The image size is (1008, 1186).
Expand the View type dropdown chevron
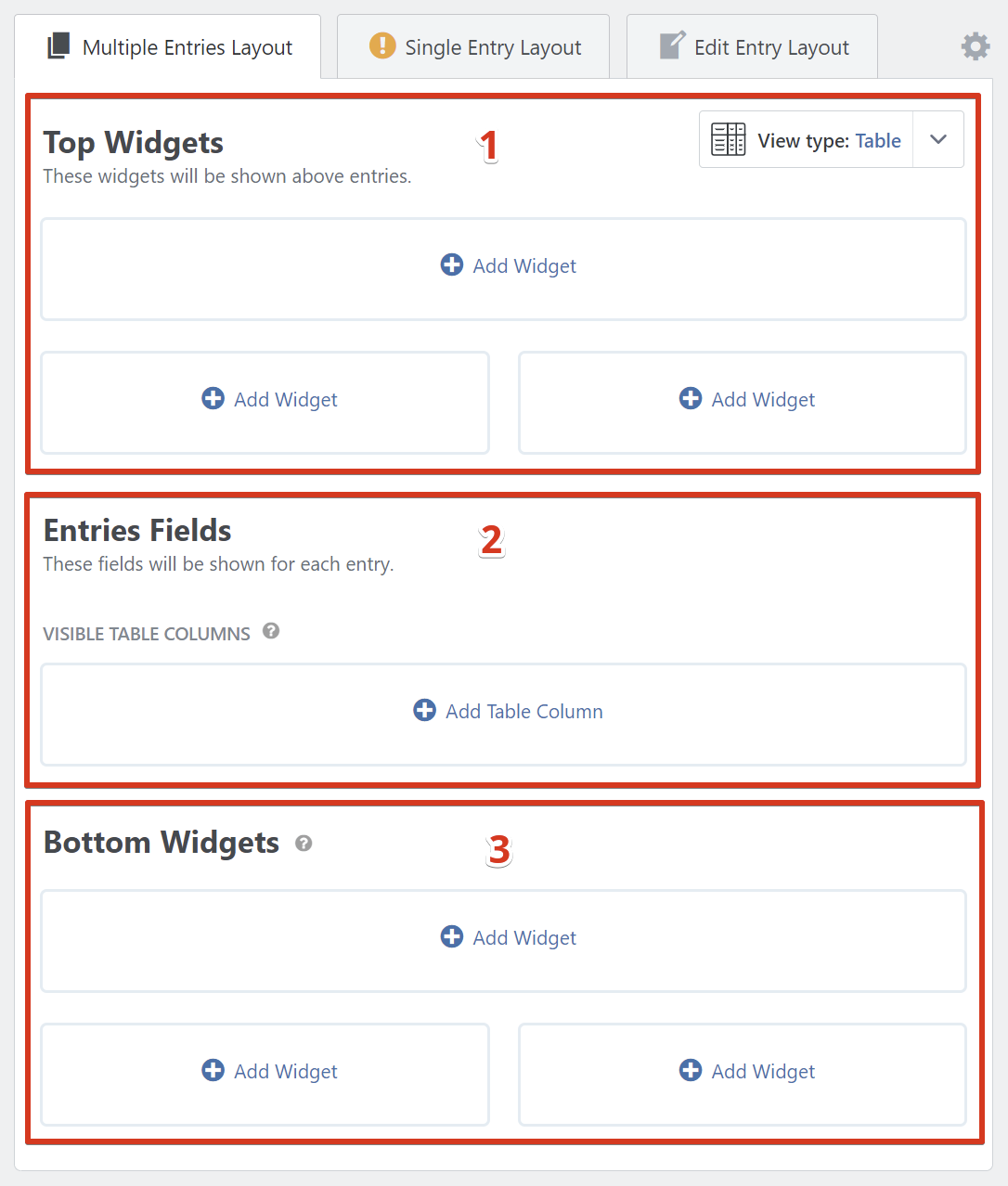coord(938,140)
